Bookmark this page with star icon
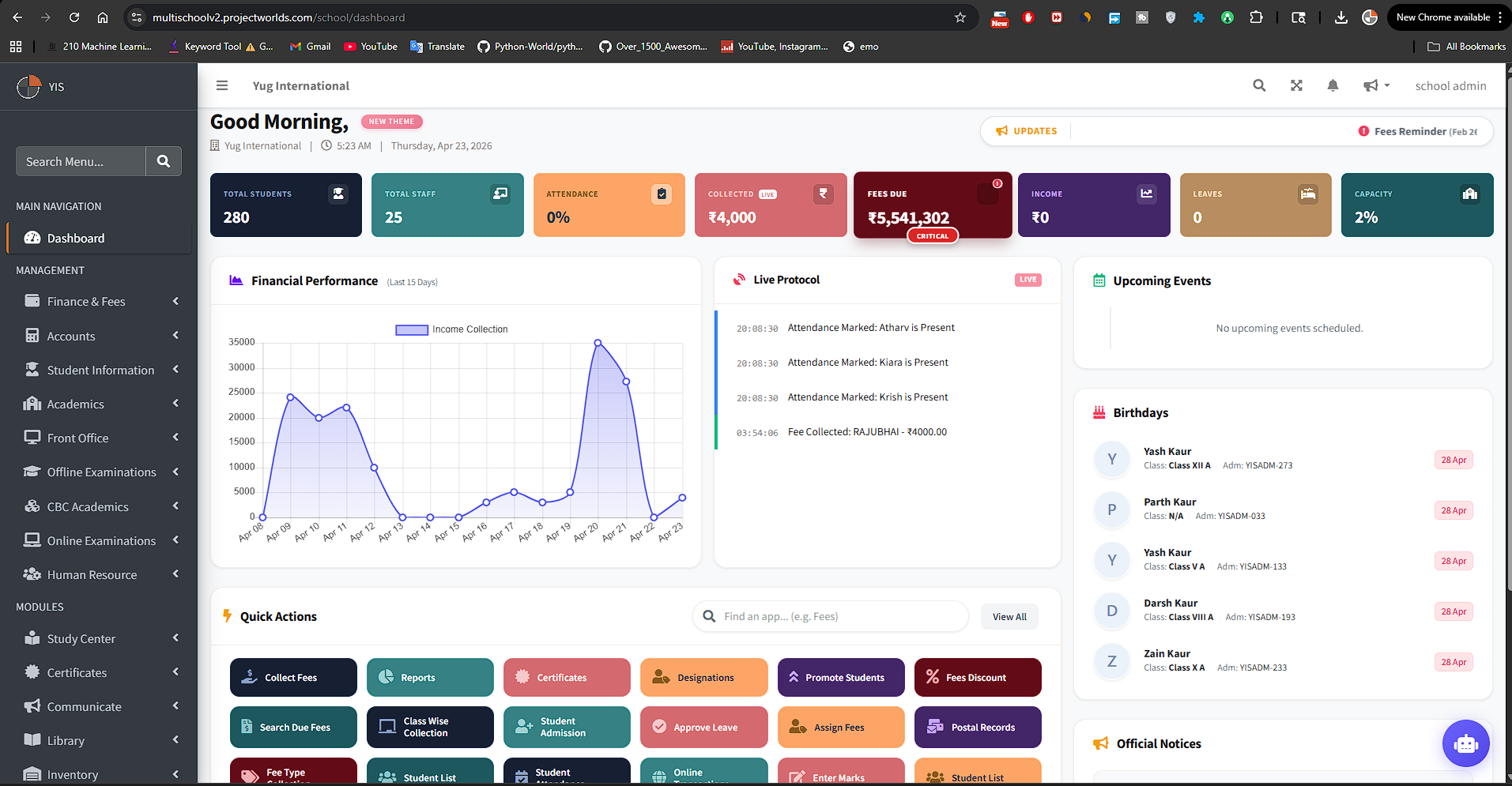 (x=960, y=17)
